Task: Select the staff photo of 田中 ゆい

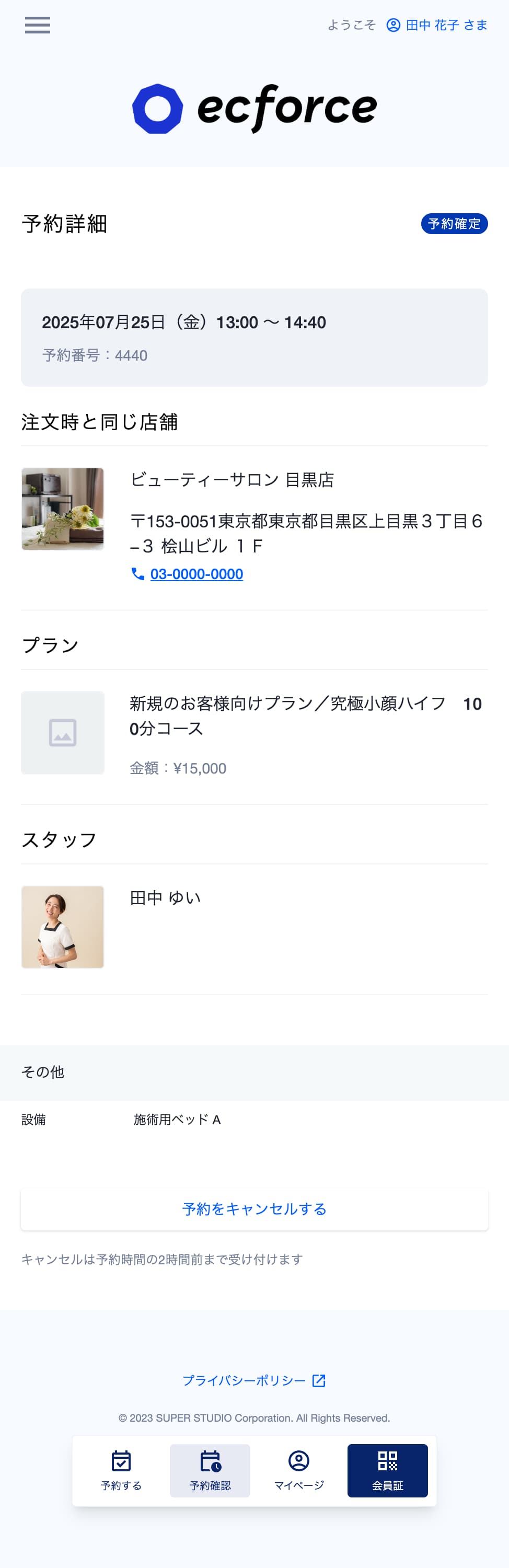Action: [62, 927]
